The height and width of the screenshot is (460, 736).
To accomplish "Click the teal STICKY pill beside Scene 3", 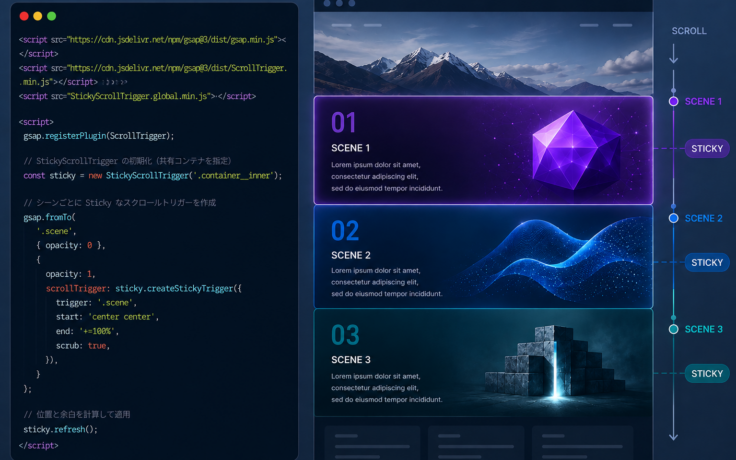I will pos(707,374).
